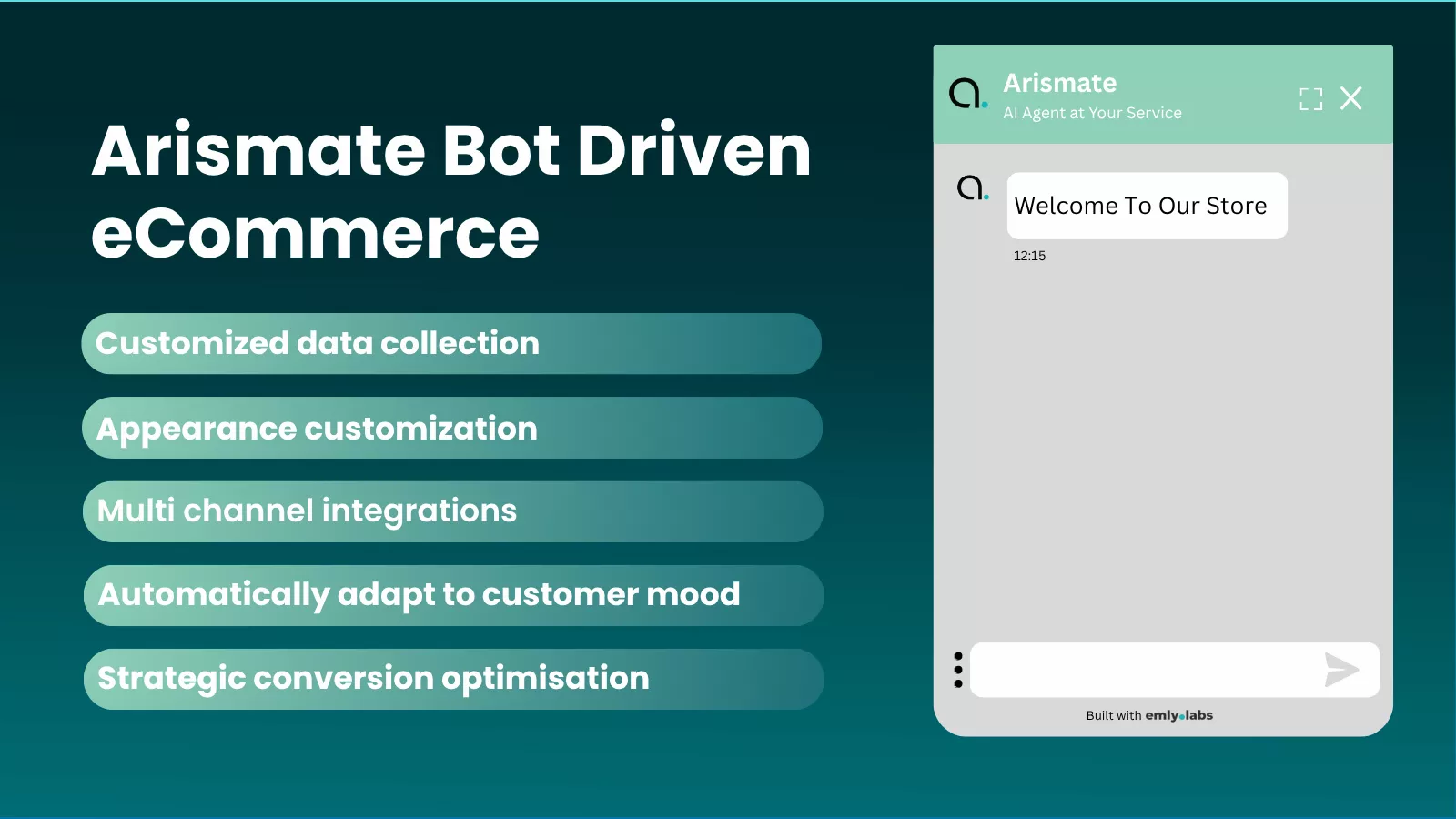
Task: Select the Strategic conversion optimisation pill
Action: (x=453, y=679)
